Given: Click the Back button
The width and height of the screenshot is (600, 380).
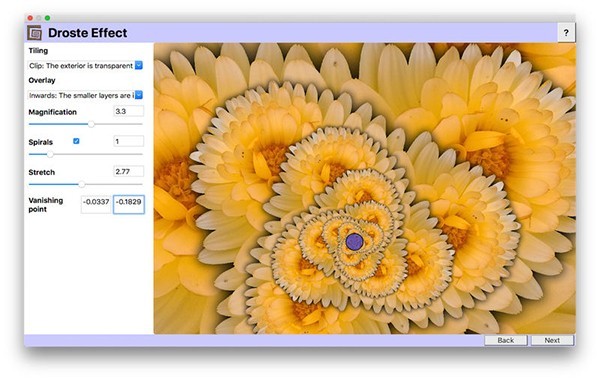Looking at the screenshot, I should pos(505,340).
